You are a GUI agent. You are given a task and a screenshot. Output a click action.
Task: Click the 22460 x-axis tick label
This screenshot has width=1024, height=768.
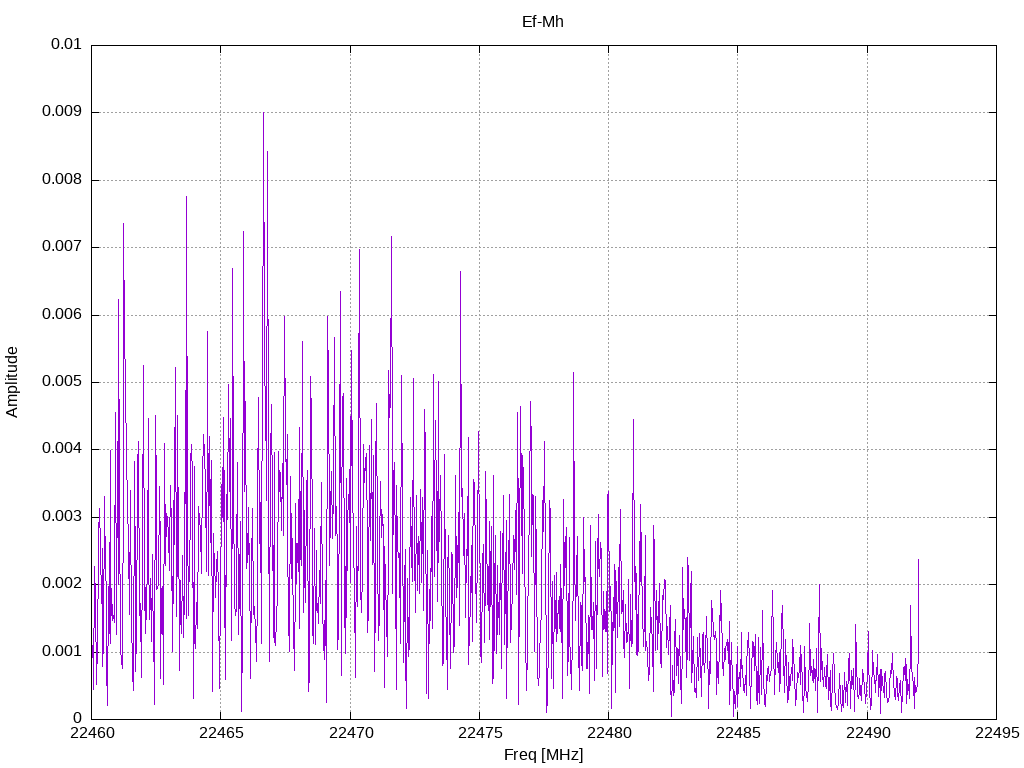(x=91, y=733)
